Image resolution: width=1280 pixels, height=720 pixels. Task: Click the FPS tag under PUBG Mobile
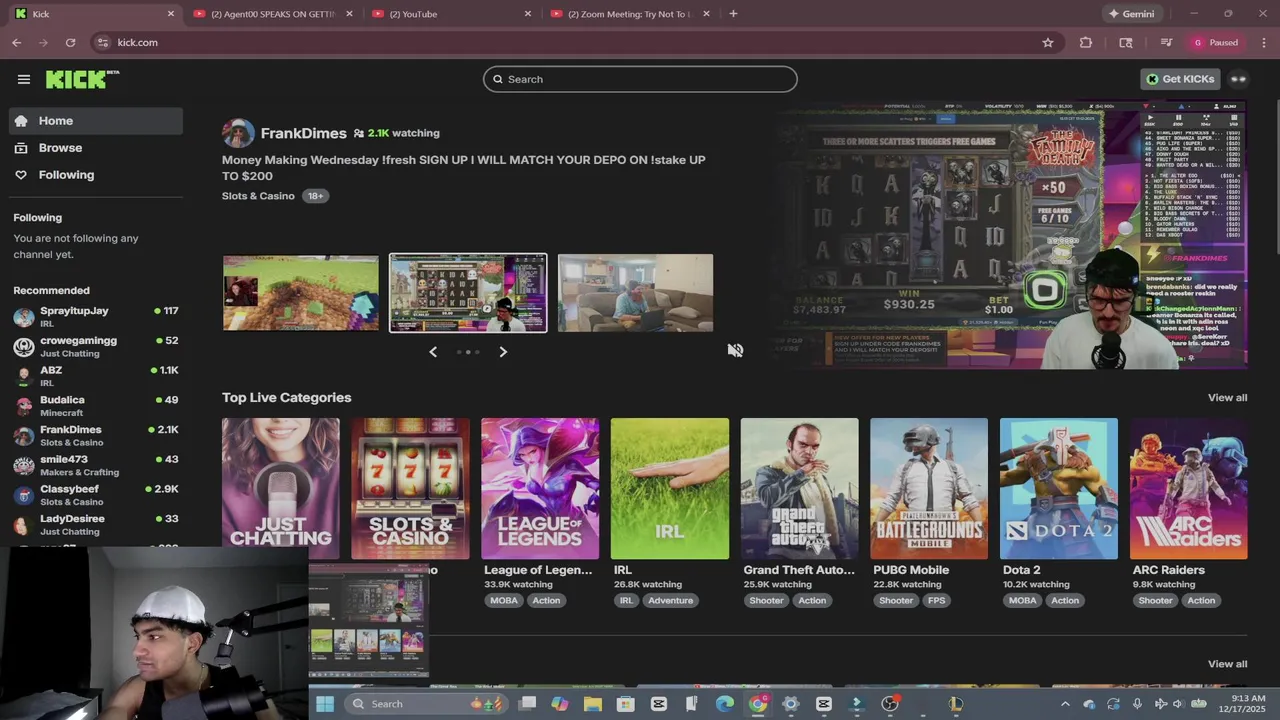[936, 601]
